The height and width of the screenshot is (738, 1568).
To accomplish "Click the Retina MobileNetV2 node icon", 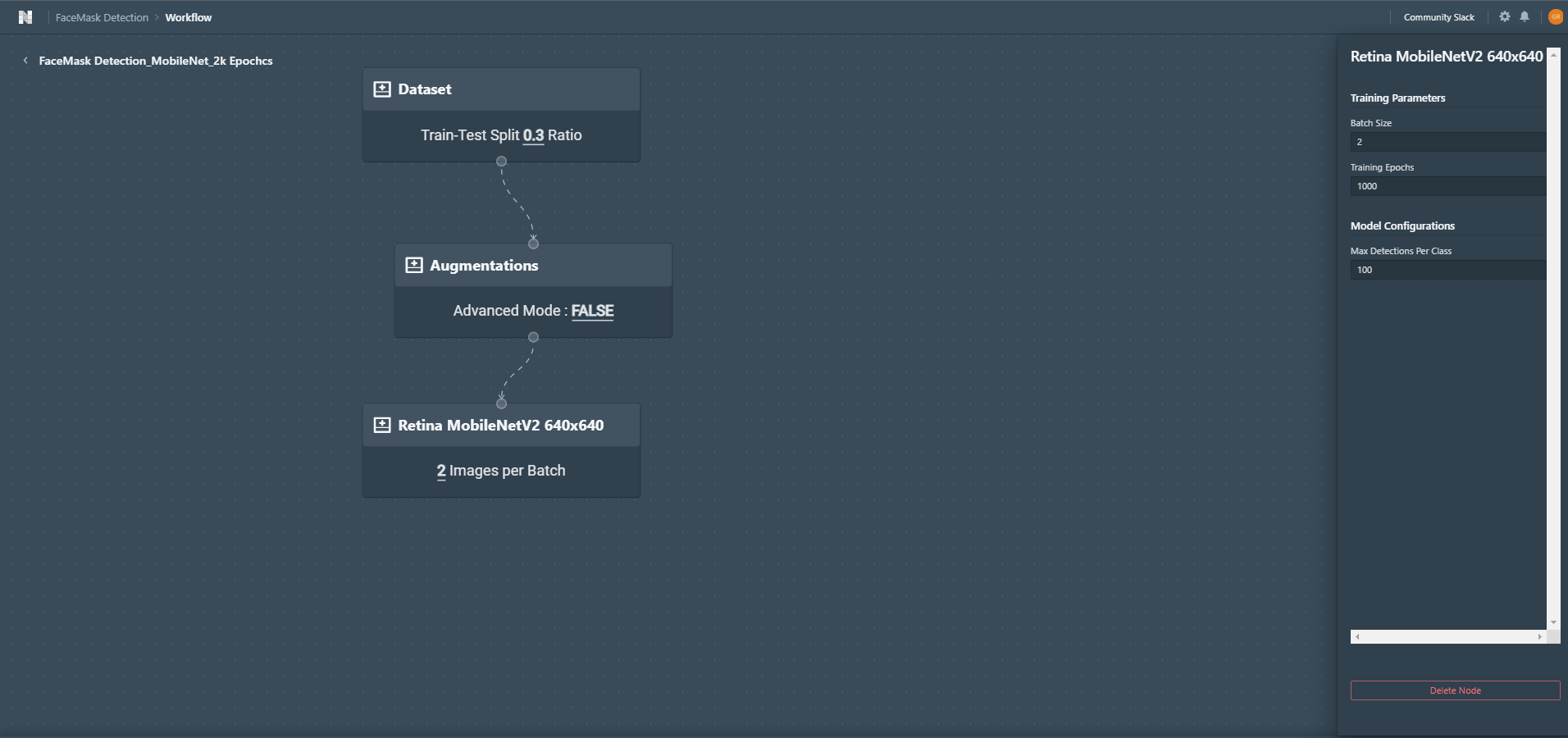I will (382, 426).
